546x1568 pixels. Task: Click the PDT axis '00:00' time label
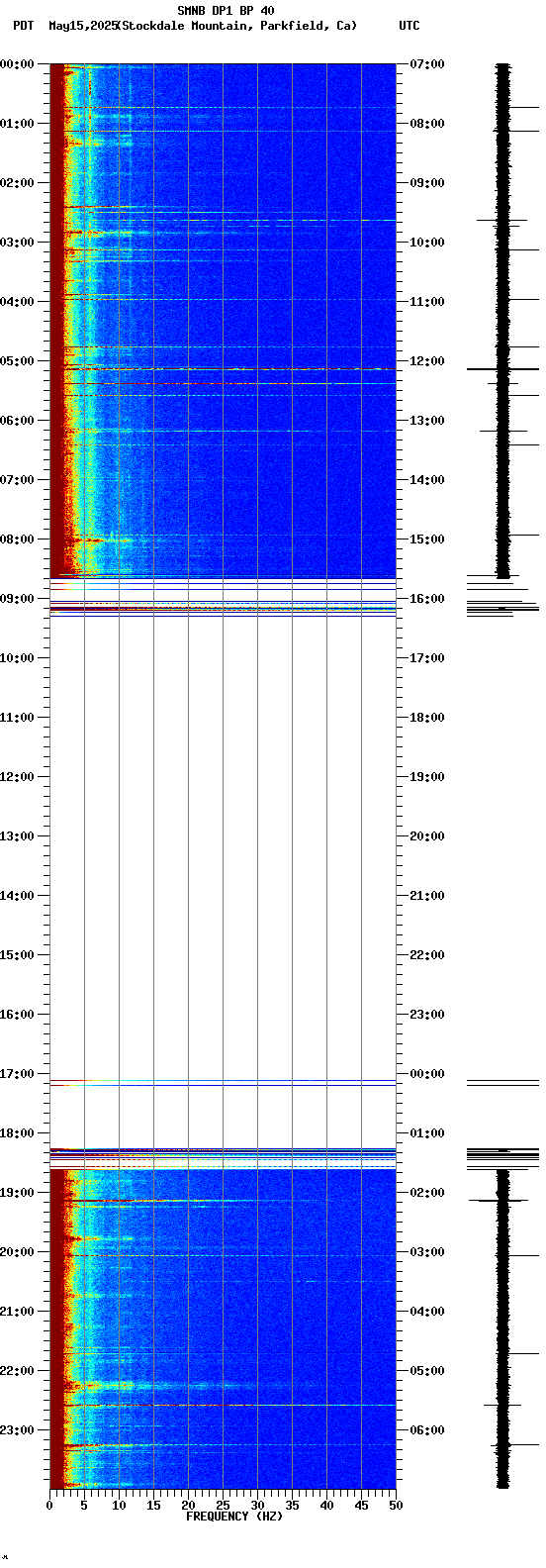17,64
